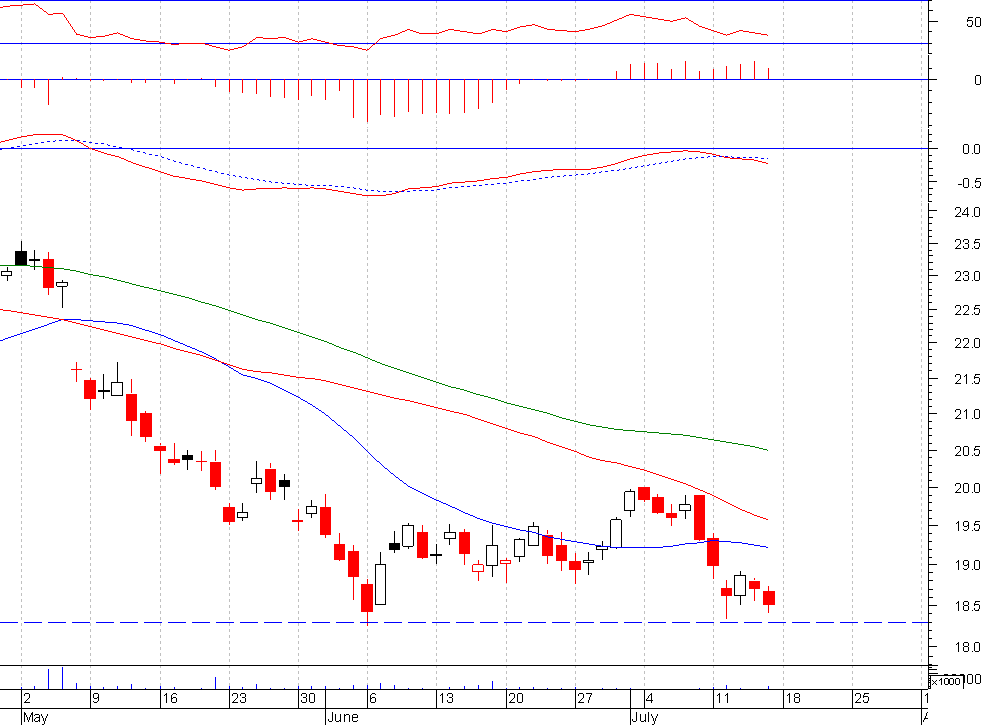Select the 19.0 price axis label
Screen dimensions: 985x725
click(x=967, y=566)
